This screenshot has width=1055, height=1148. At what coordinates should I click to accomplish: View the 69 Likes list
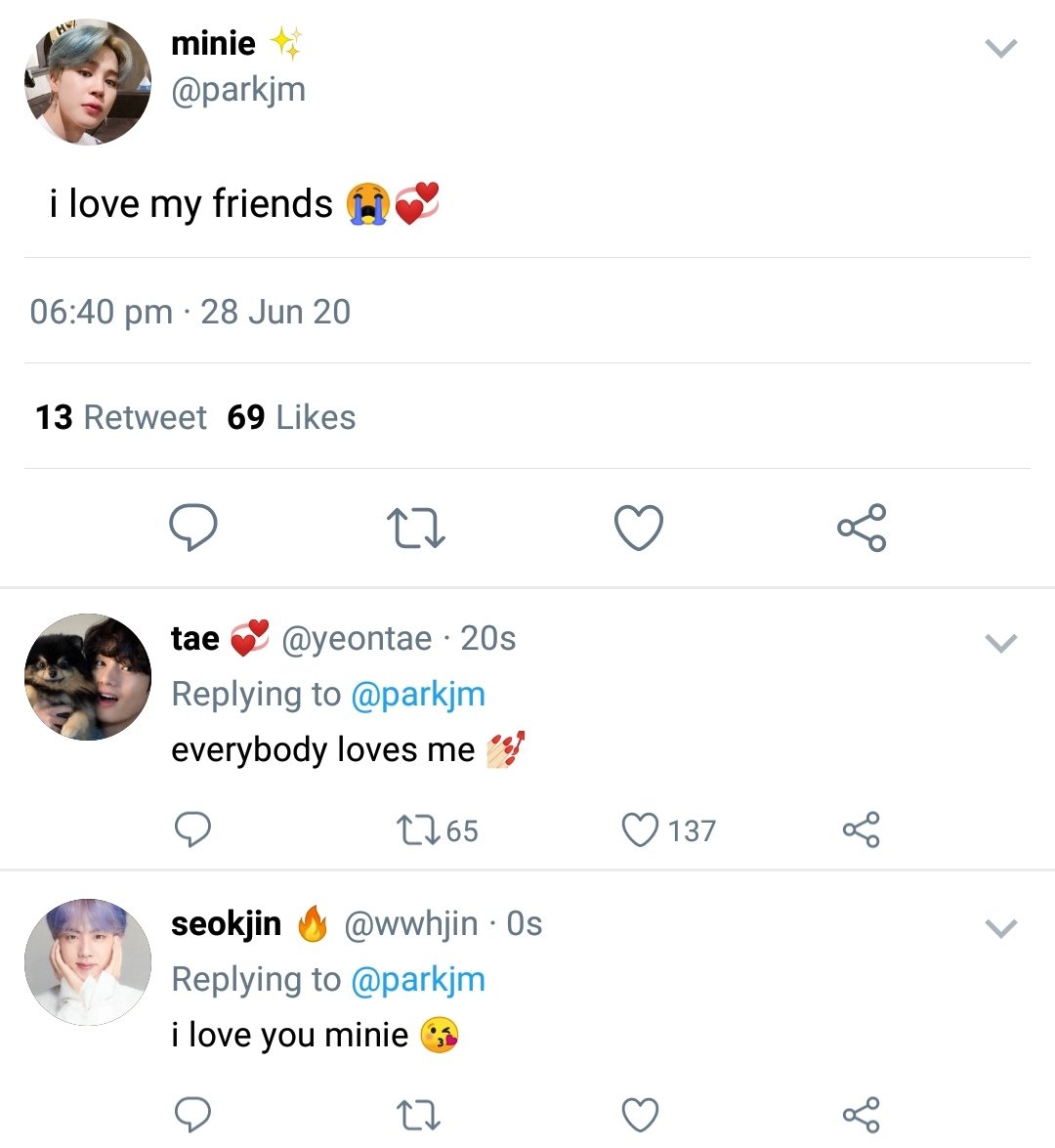(291, 417)
